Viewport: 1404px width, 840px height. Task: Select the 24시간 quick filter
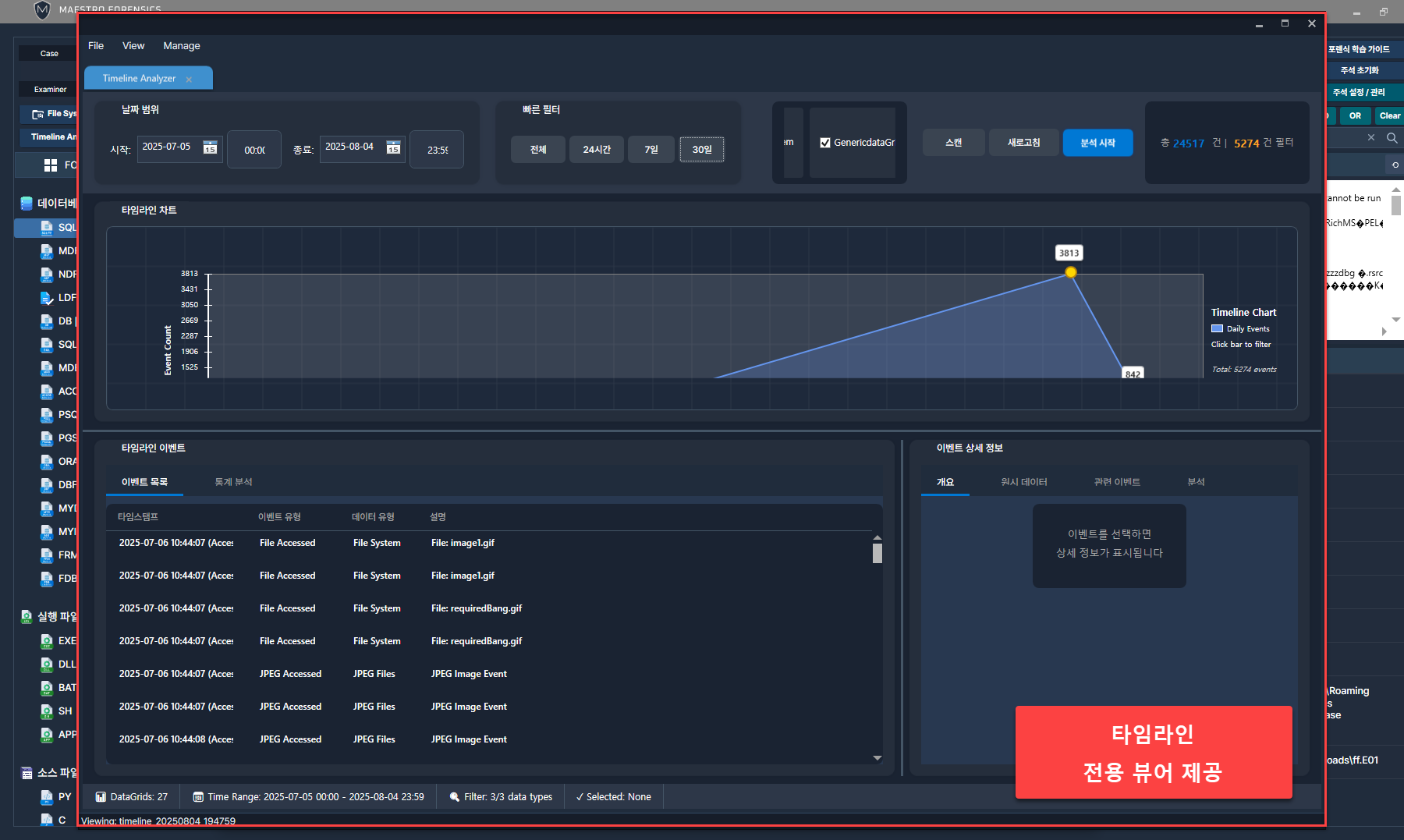[596, 149]
